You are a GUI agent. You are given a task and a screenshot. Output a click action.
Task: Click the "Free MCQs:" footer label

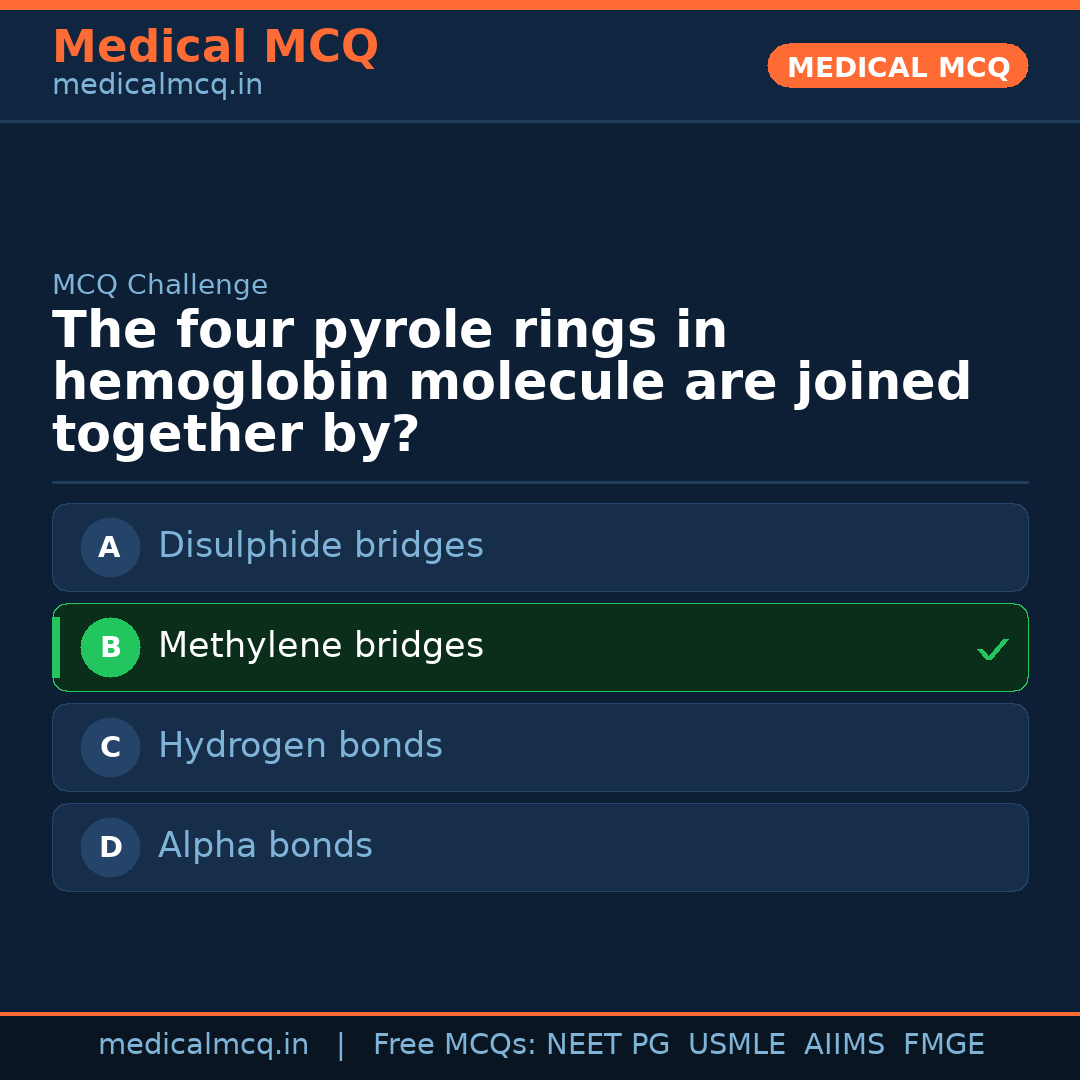coord(454,1045)
